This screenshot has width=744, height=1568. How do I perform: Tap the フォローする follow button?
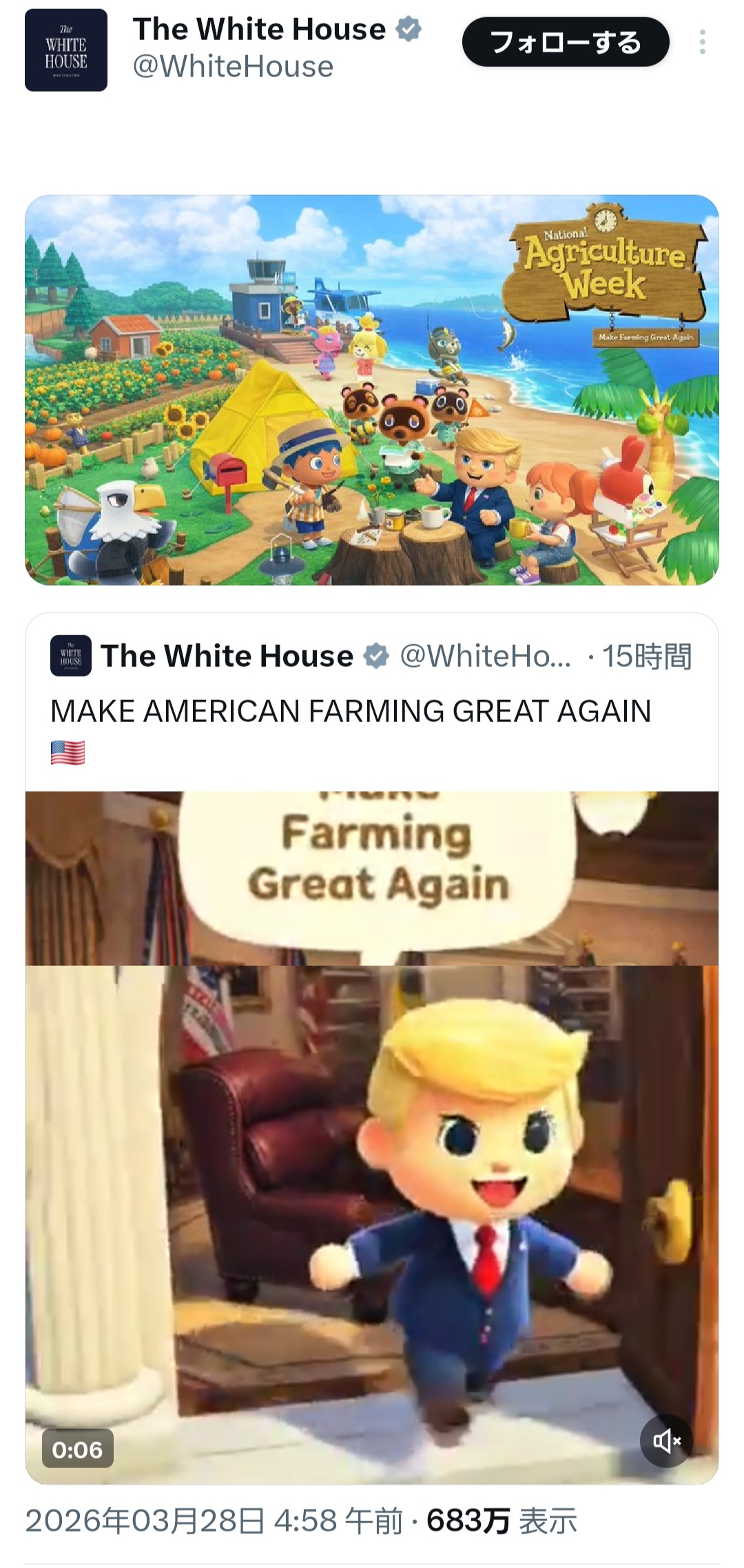pyautogui.click(x=566, y=43)
